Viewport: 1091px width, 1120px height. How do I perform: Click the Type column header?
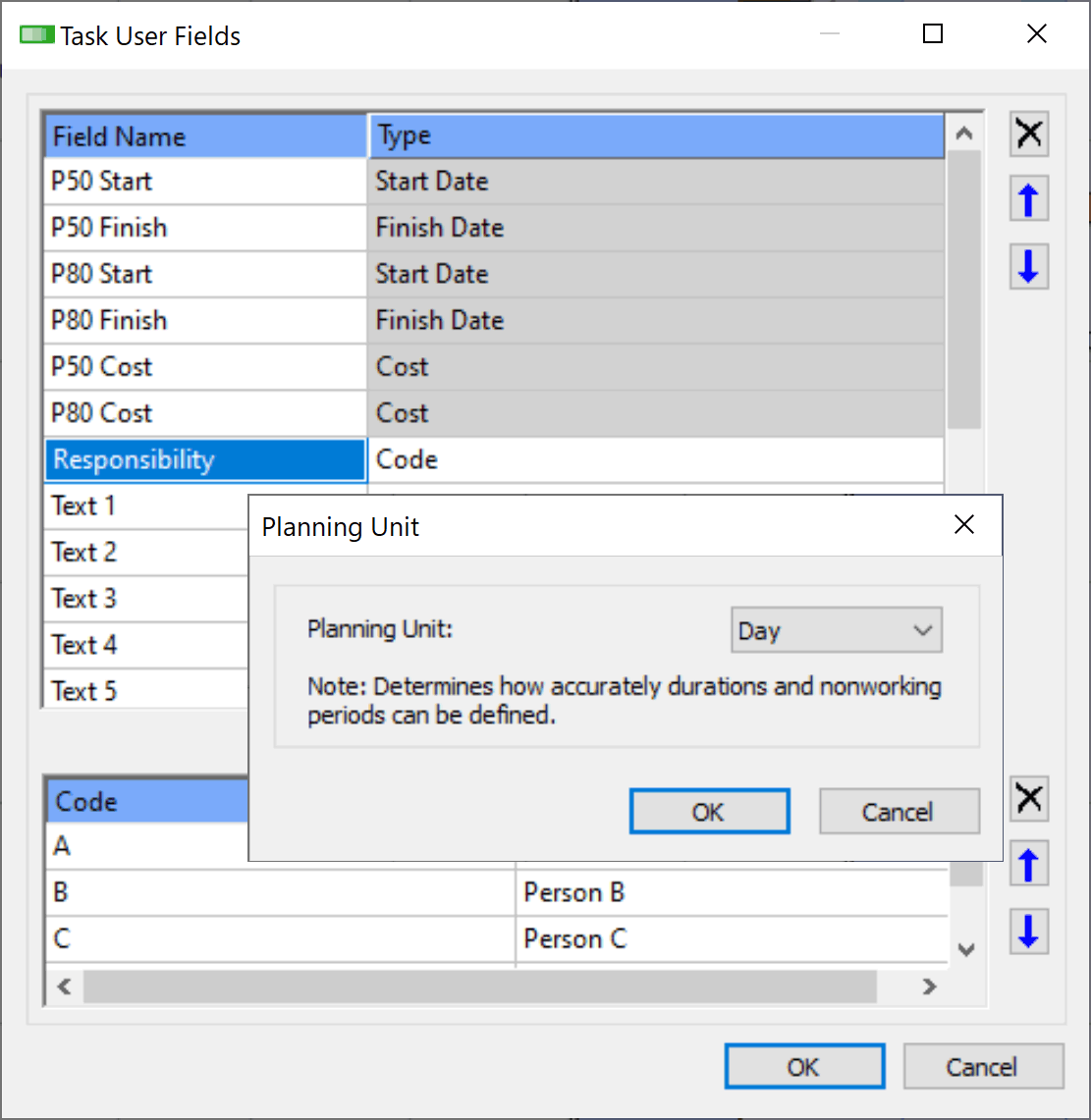coord(656,136)
